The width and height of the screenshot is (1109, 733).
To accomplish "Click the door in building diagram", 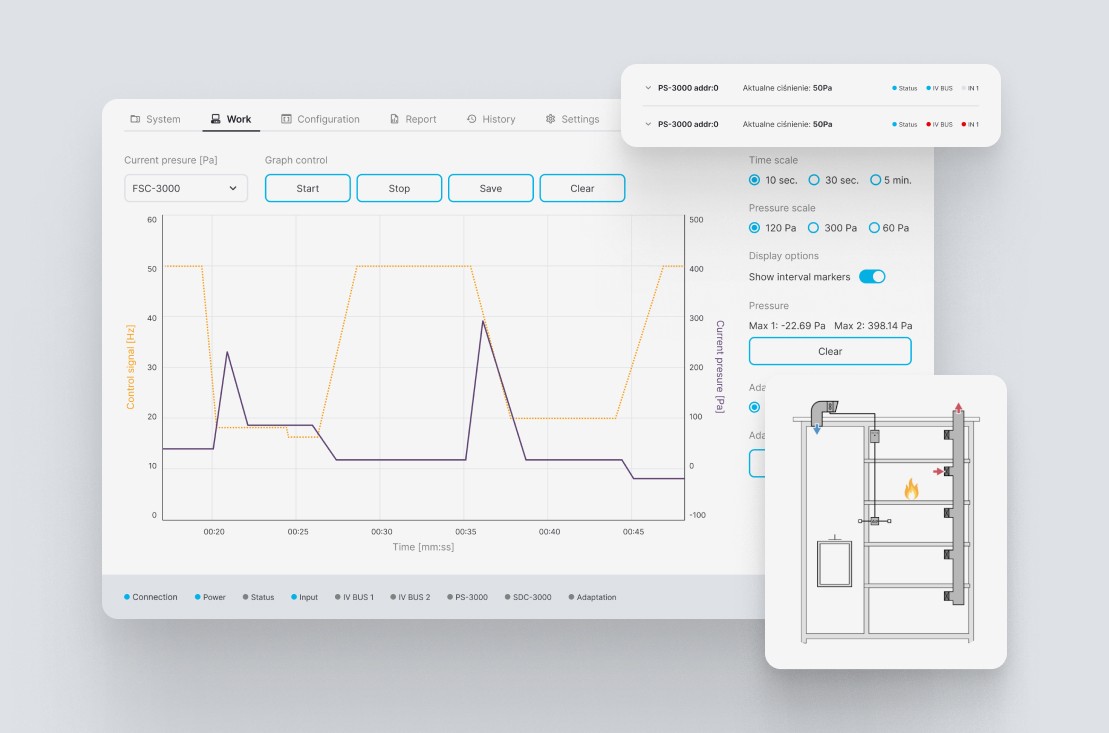I will pos(835,564).
